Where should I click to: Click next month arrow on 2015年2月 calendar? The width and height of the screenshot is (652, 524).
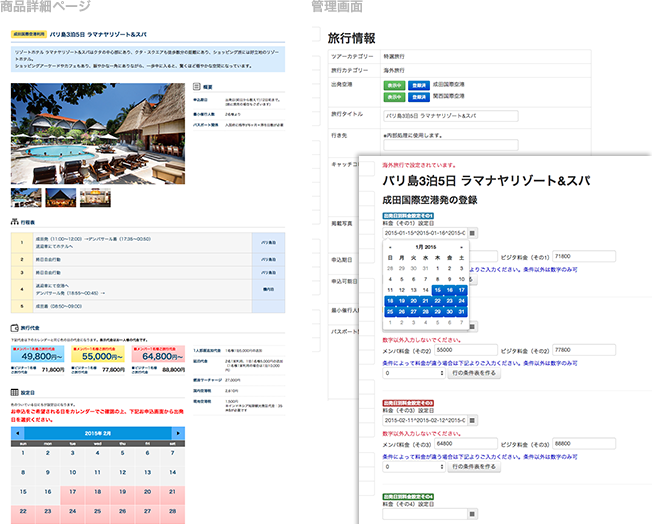[178, 433]
